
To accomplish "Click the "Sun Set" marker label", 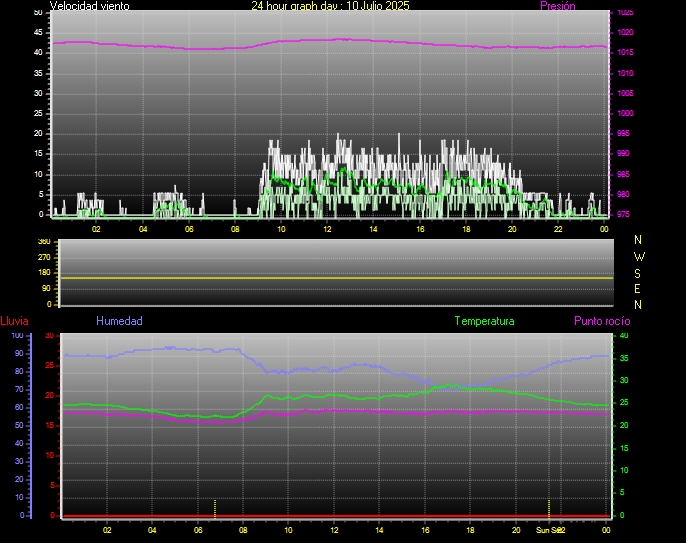I will (x=550, y=530).
